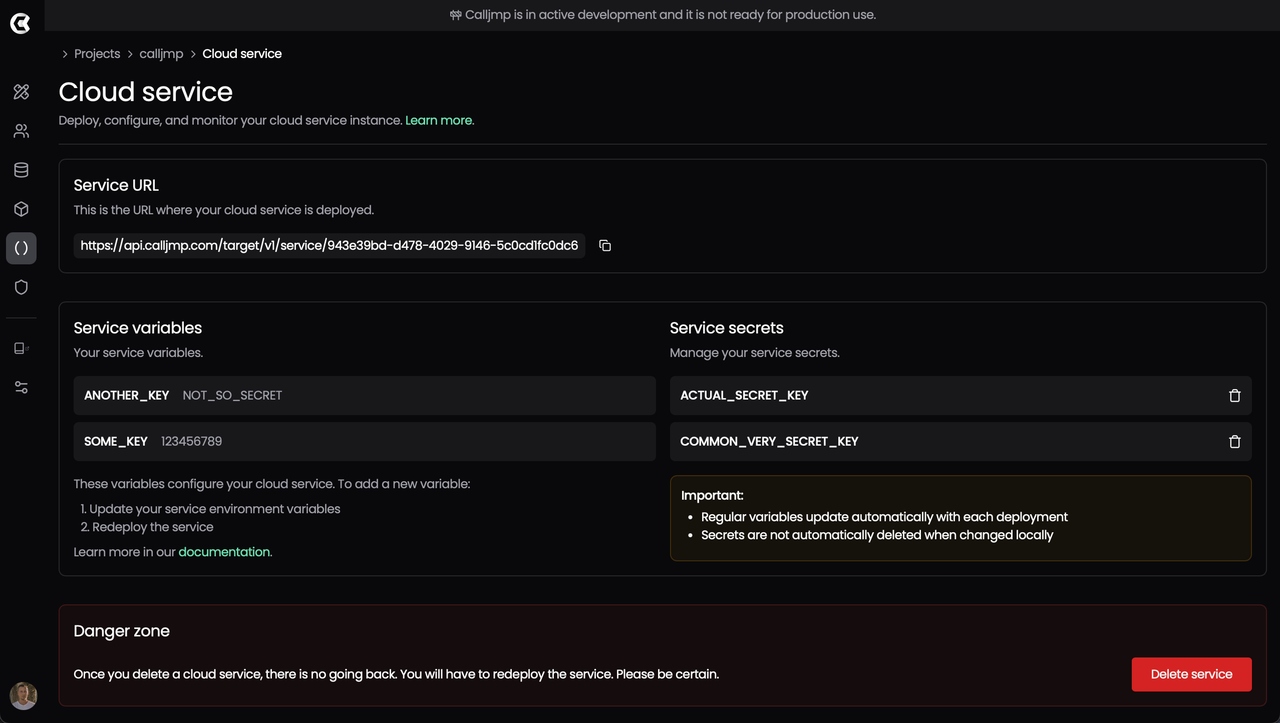Click the Service URL heading

pos(116,185)
